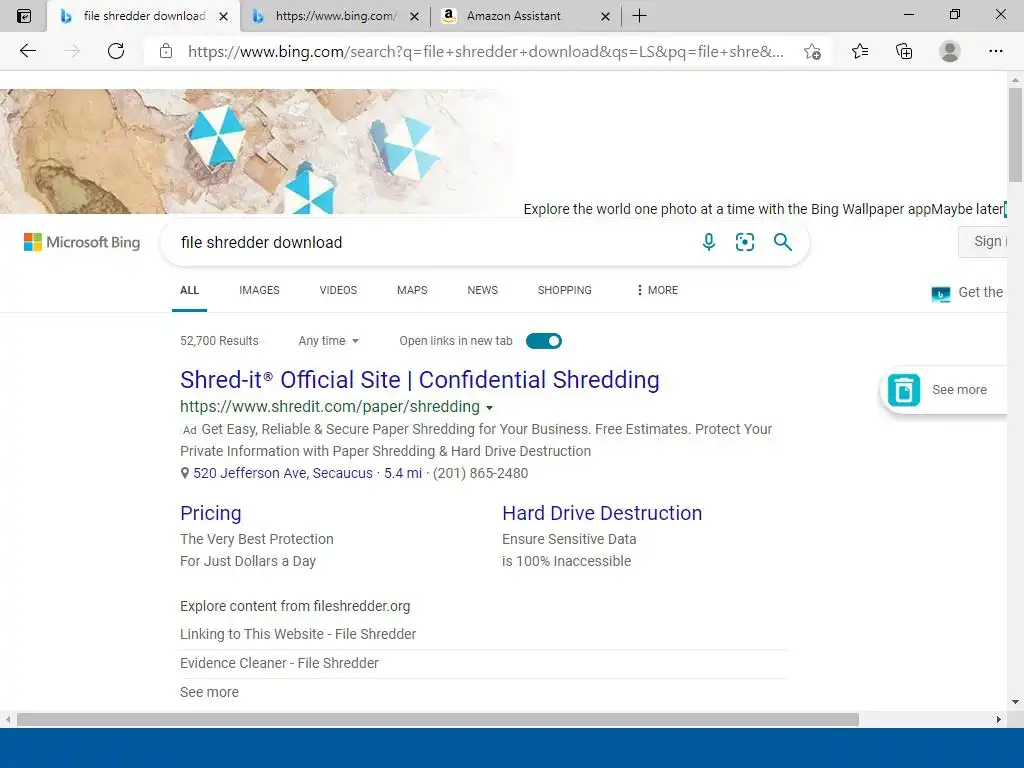The width and height of the screenshot is (1024, 768).
Task: Close the Amazon Assistant tab
Action: tap(605, 16)
